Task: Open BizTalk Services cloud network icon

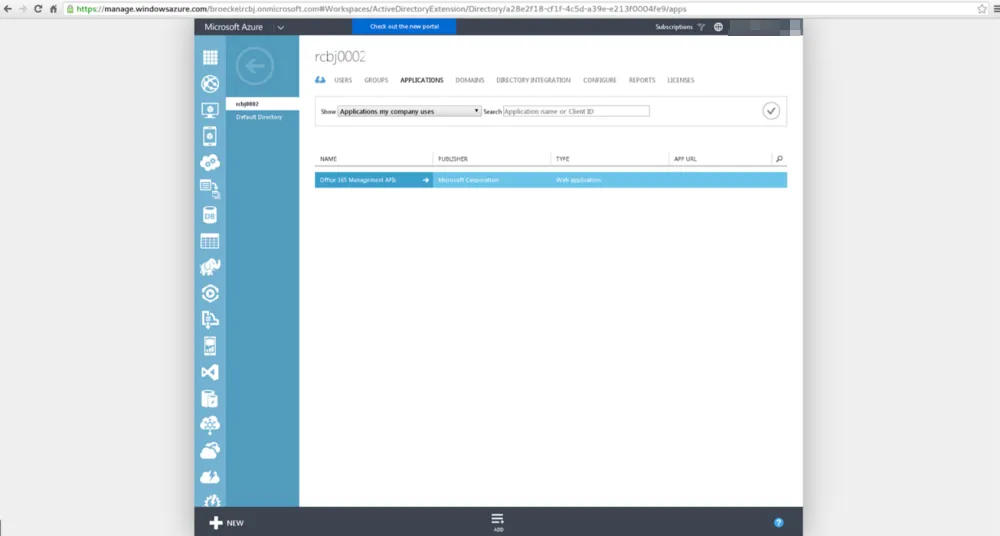Action: [x=210, y=425]
